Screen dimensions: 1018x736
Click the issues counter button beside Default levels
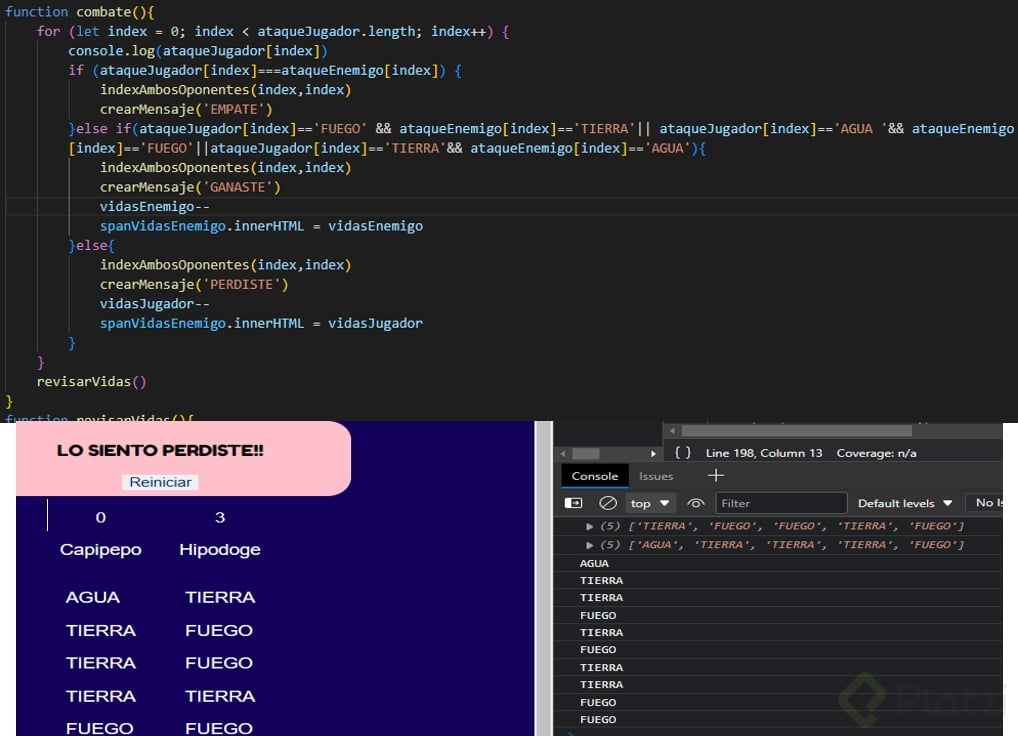coord(984,503)
